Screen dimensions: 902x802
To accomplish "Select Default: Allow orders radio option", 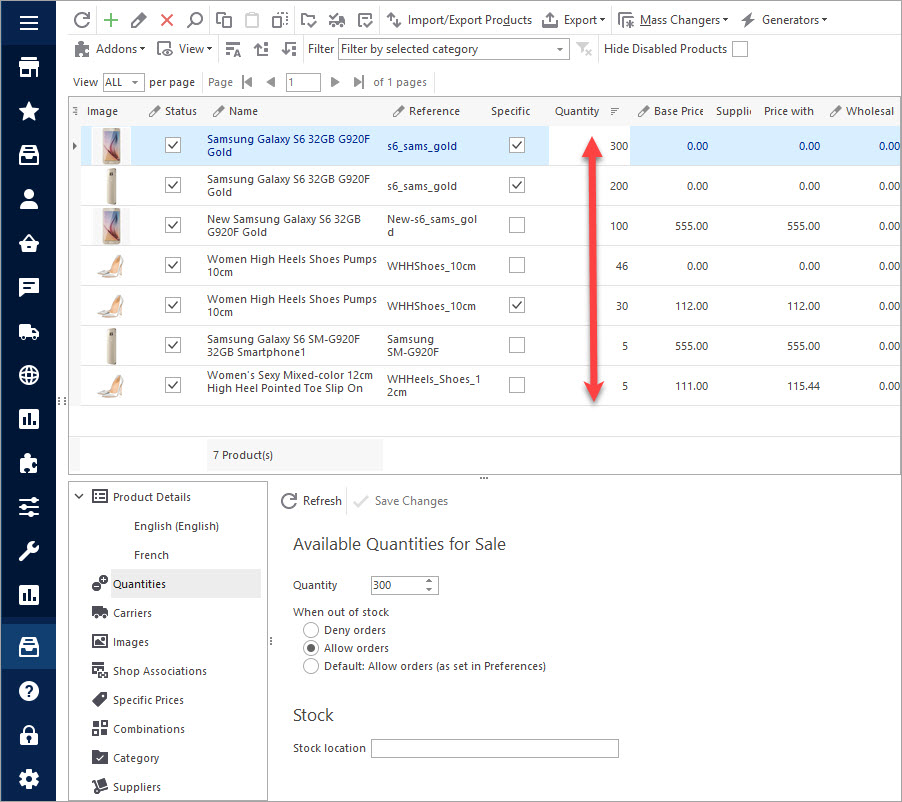I will [x=311, y=666].
